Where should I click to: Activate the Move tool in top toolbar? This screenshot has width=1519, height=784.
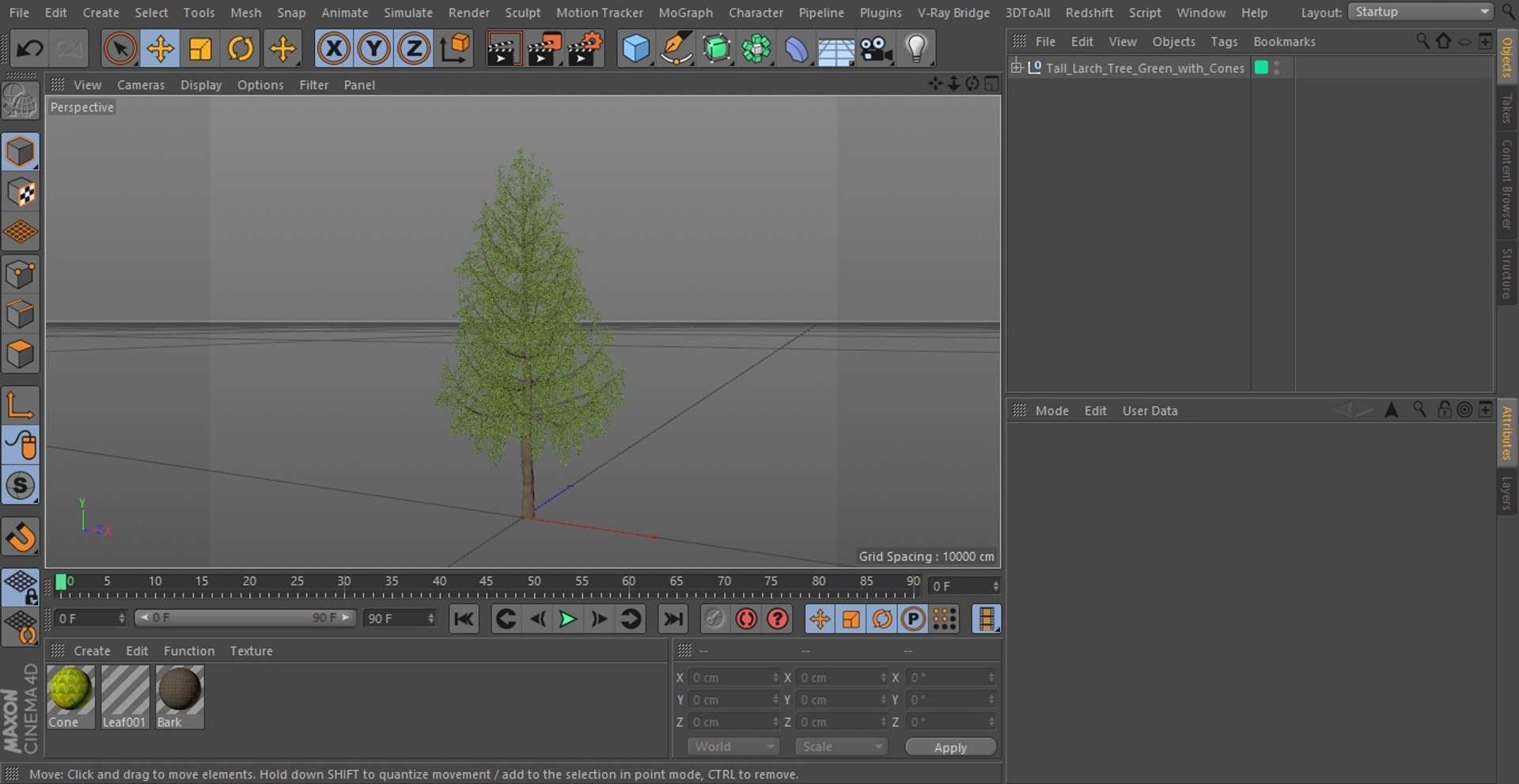(x=160, y=49)
